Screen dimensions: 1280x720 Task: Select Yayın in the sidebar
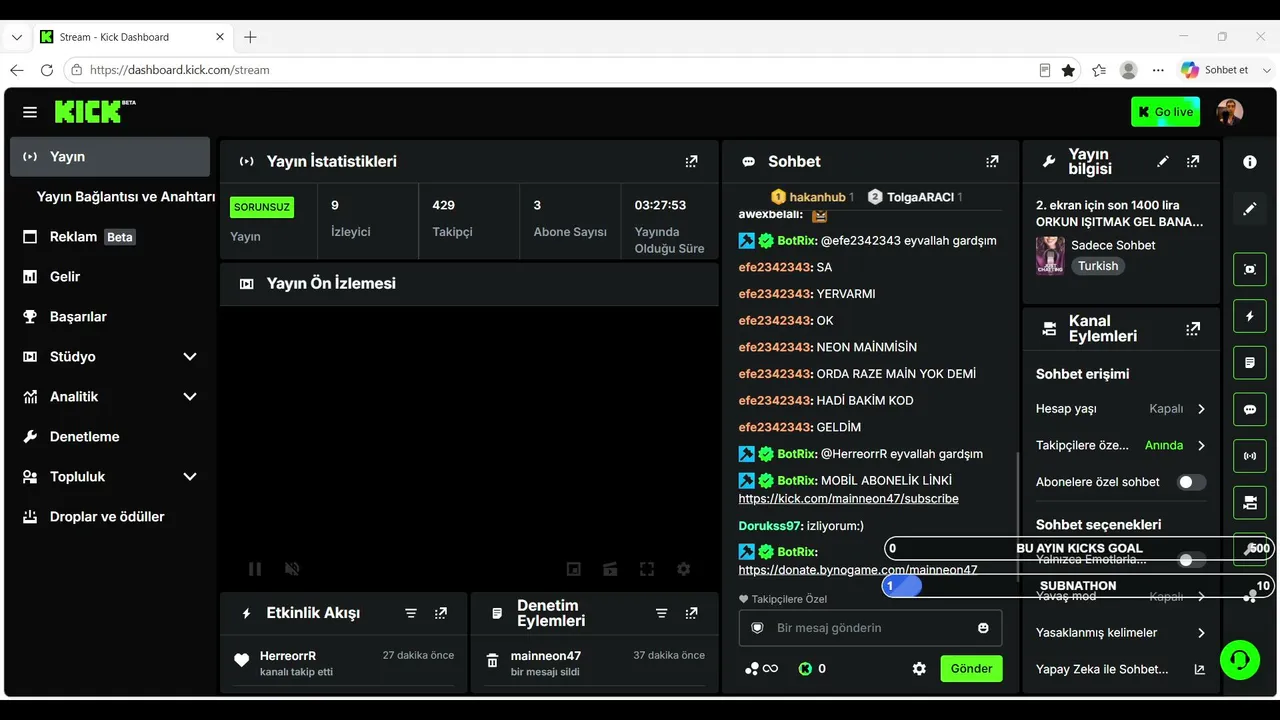tap(110, 157)
